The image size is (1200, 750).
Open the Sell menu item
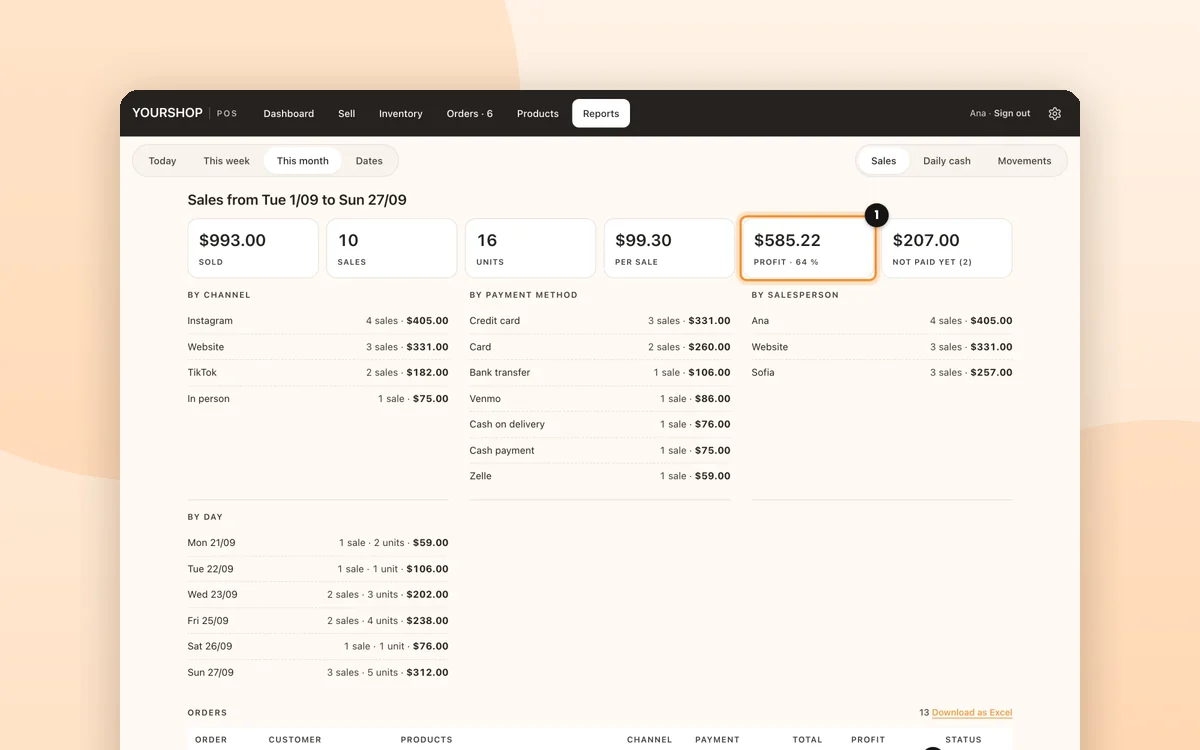pos(347,114)
